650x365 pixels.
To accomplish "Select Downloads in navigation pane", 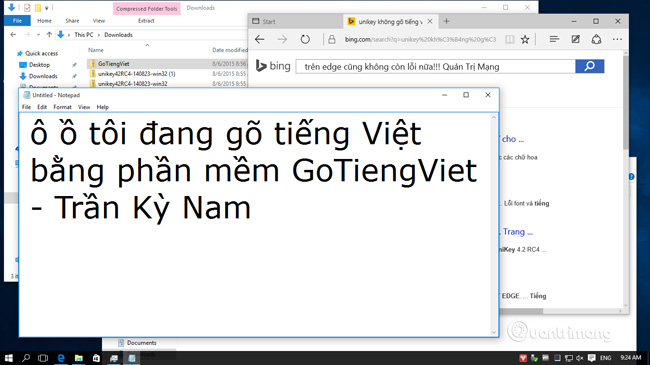I will 43,76.
